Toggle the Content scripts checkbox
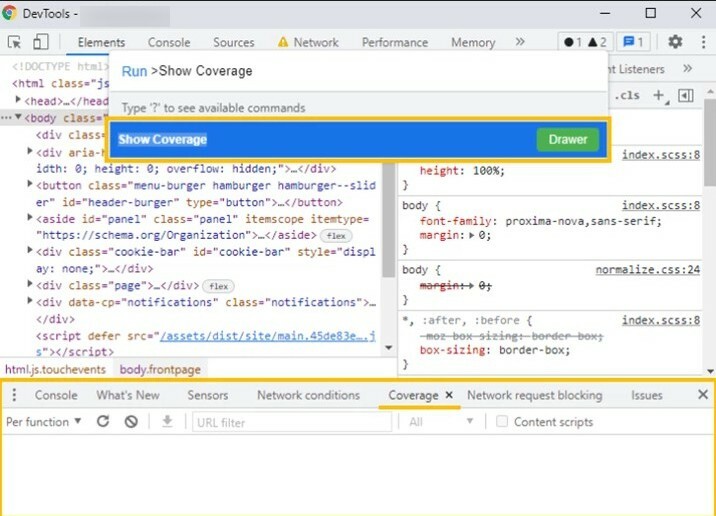Image resolution: width=716 pixels, height=516 pixels. coord(501,421)
